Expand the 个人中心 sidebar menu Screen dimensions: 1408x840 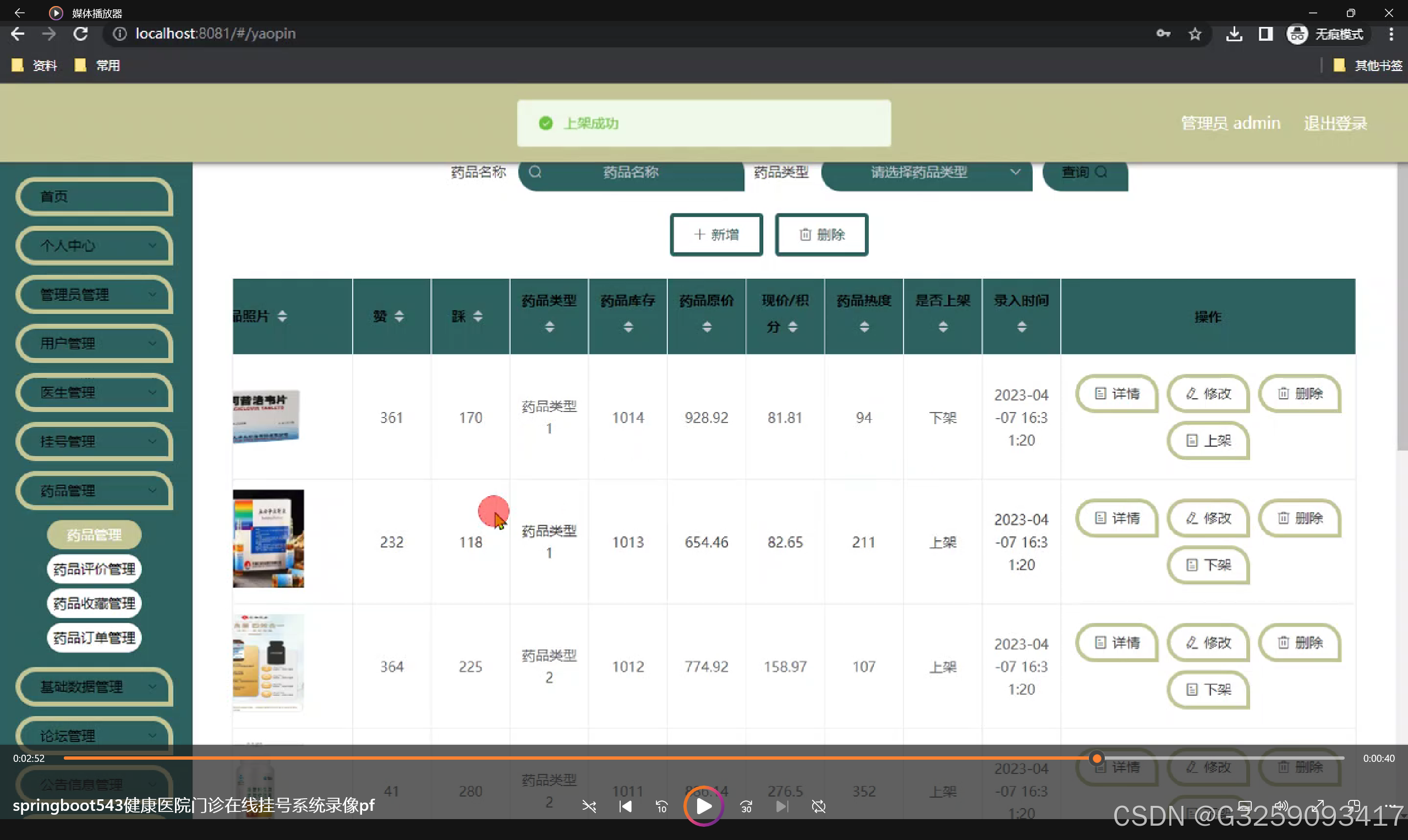pos(95,246)
